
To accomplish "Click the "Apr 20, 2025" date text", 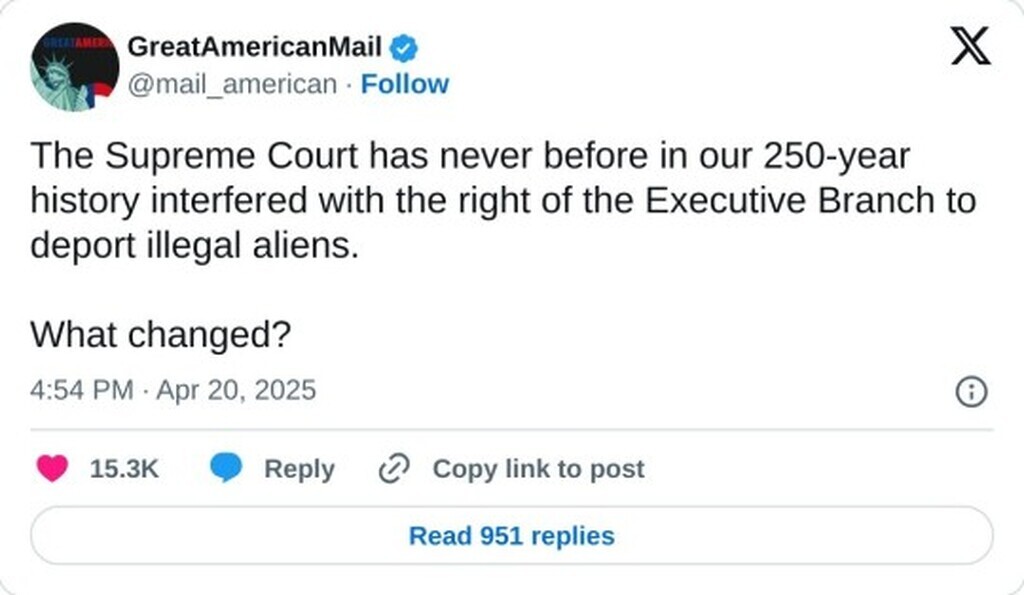I will coord(236,389).
